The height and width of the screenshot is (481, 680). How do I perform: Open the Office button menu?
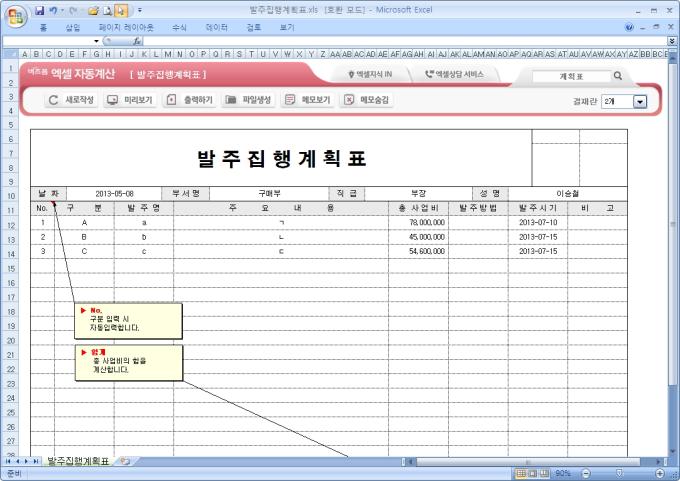pos(16,17)
